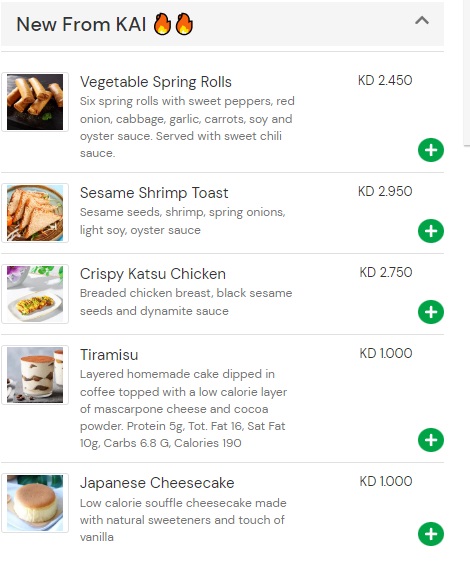Open the Vegetable Spring Rolls thumbnail image

[35, 102]
